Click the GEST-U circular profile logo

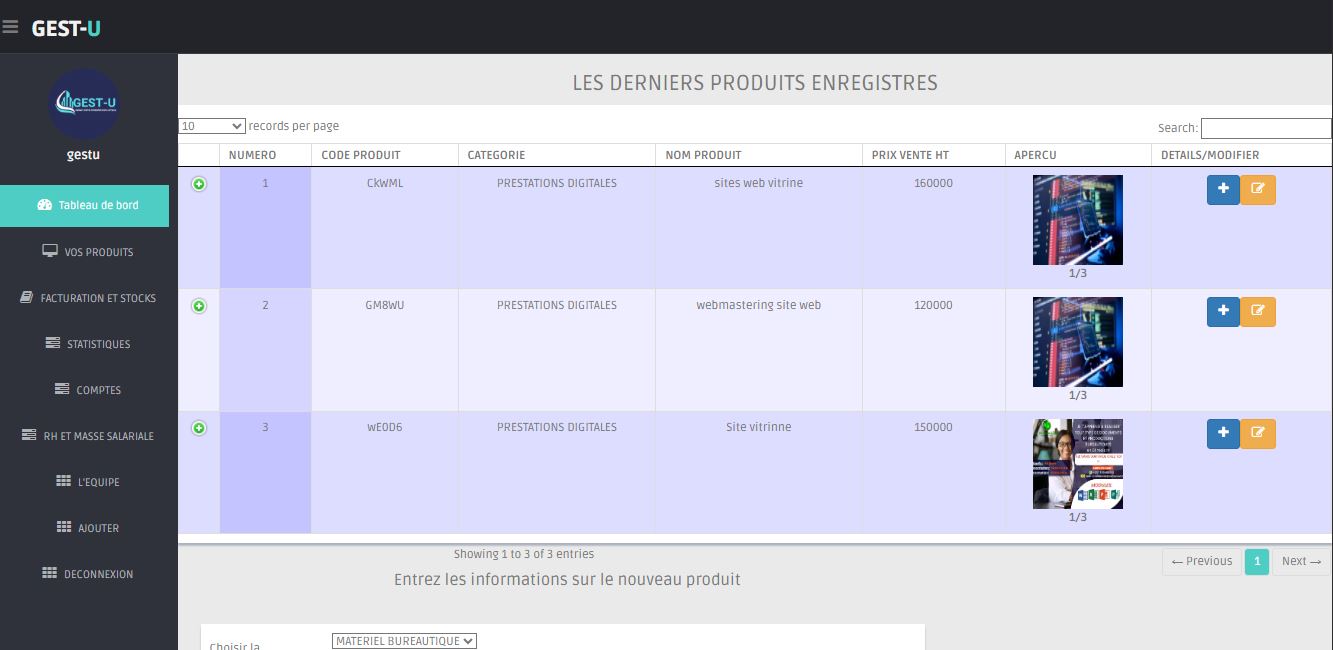click(84, 103)
